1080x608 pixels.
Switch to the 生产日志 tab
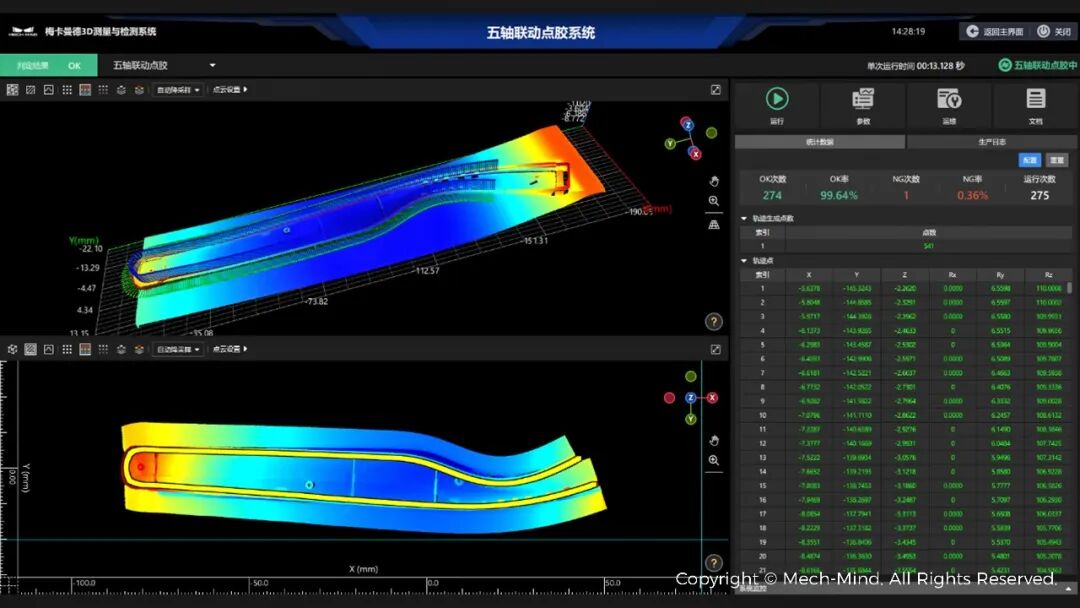click(992, 142)
